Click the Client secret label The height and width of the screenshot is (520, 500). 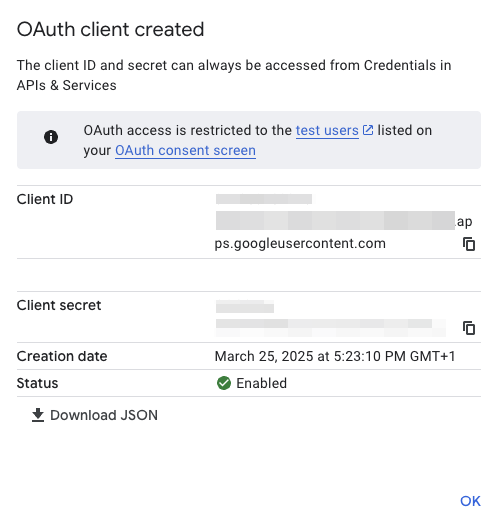click(x=59, y=305)
